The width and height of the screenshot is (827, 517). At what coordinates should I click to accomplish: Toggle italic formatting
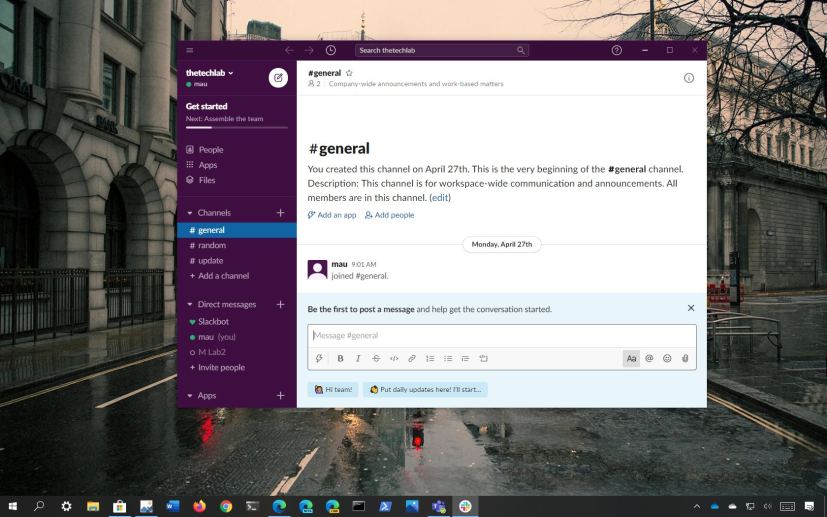click(x=358, y=358)
